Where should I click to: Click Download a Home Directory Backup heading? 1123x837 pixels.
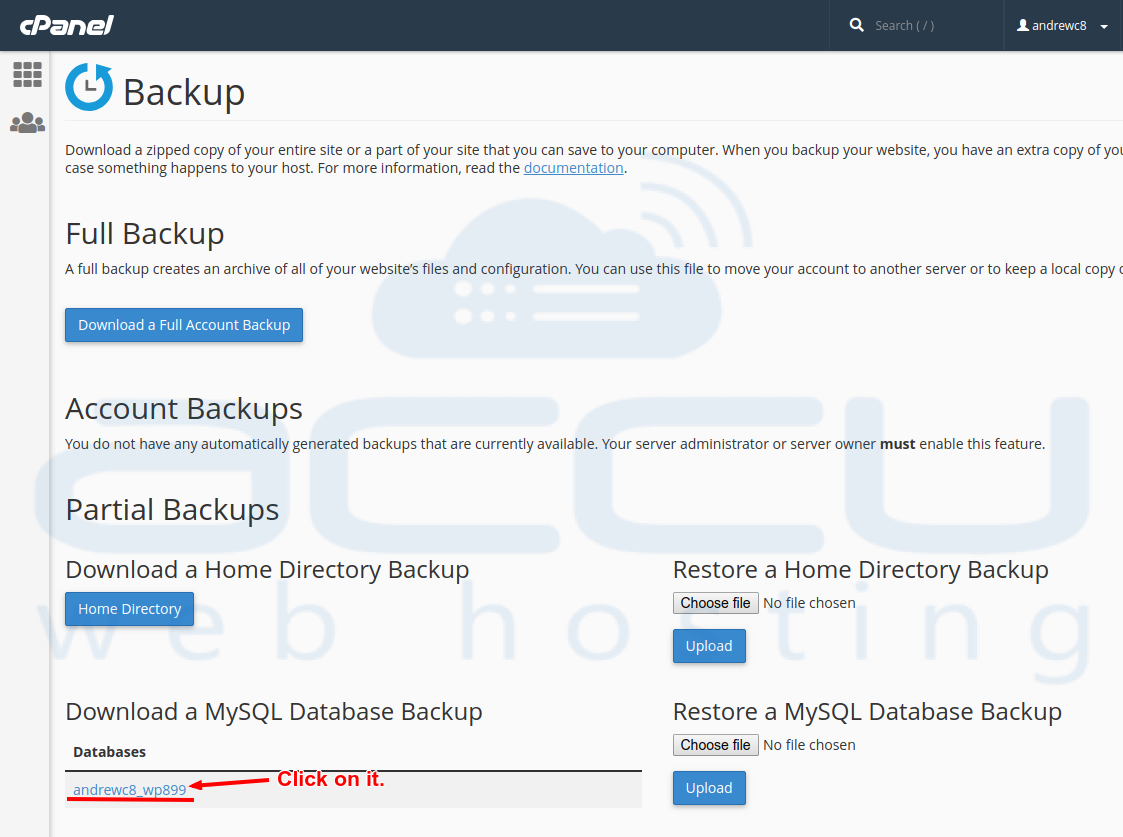coord(267,570)
